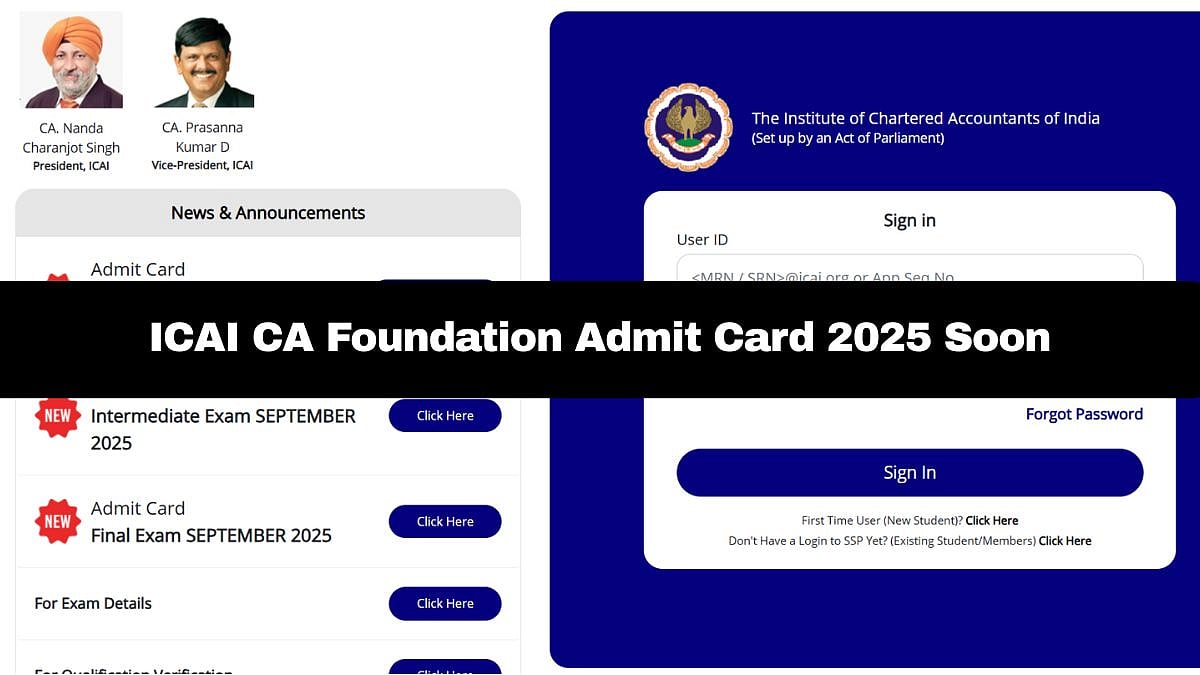Follow the Existing Student/Members Click Here link
Viewport: 1200px width, 675px height.
(1065, 541)
